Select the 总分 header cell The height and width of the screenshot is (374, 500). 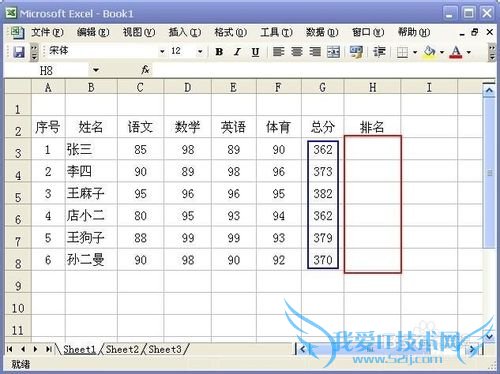(322, 127)
